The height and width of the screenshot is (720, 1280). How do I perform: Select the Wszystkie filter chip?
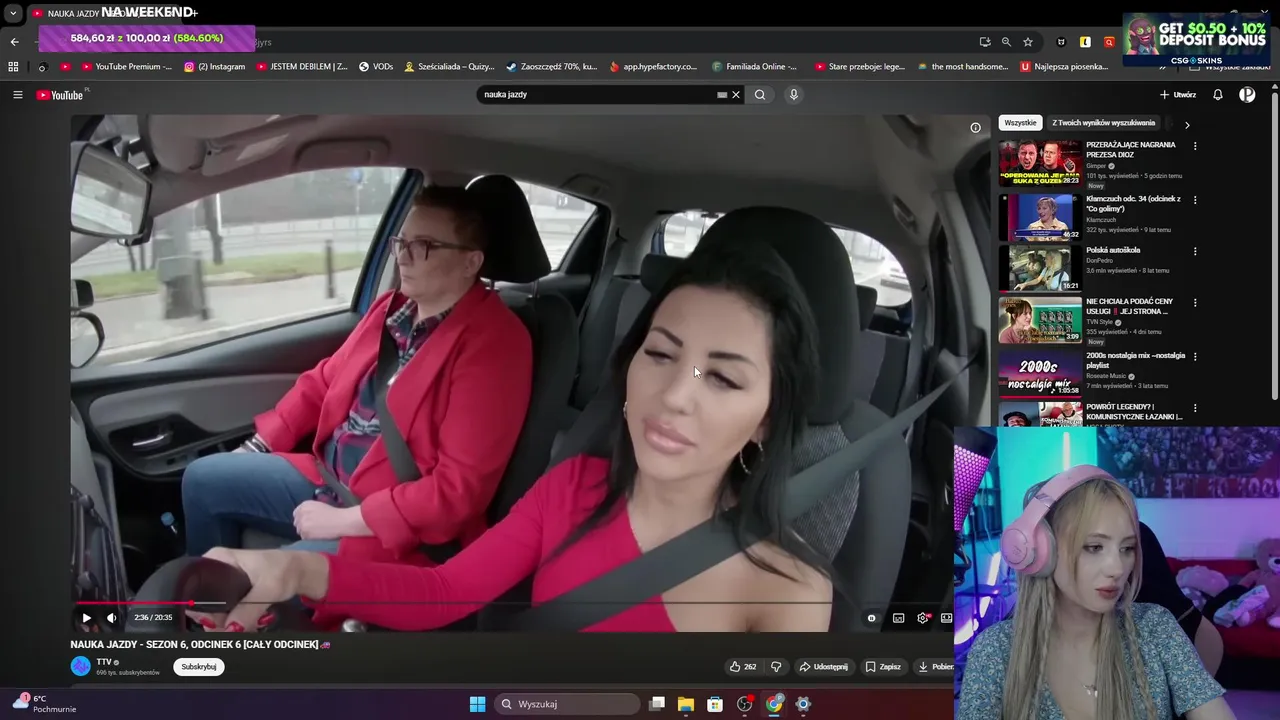click(1020, 123)
